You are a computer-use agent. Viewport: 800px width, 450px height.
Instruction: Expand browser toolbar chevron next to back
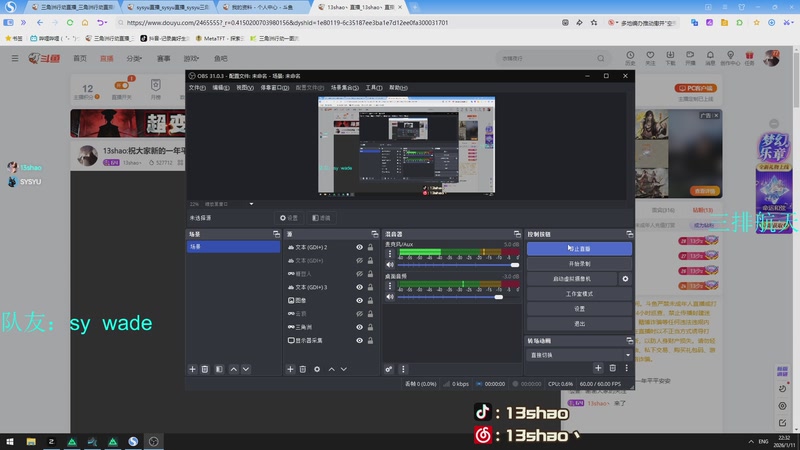23,22
